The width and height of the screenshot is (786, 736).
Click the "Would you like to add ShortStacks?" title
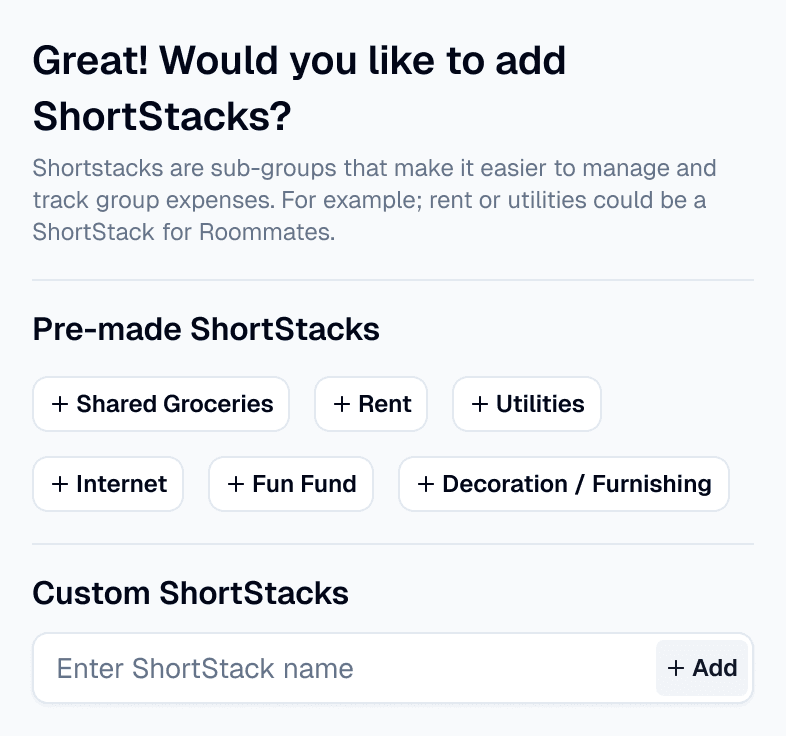click(300, 89)
